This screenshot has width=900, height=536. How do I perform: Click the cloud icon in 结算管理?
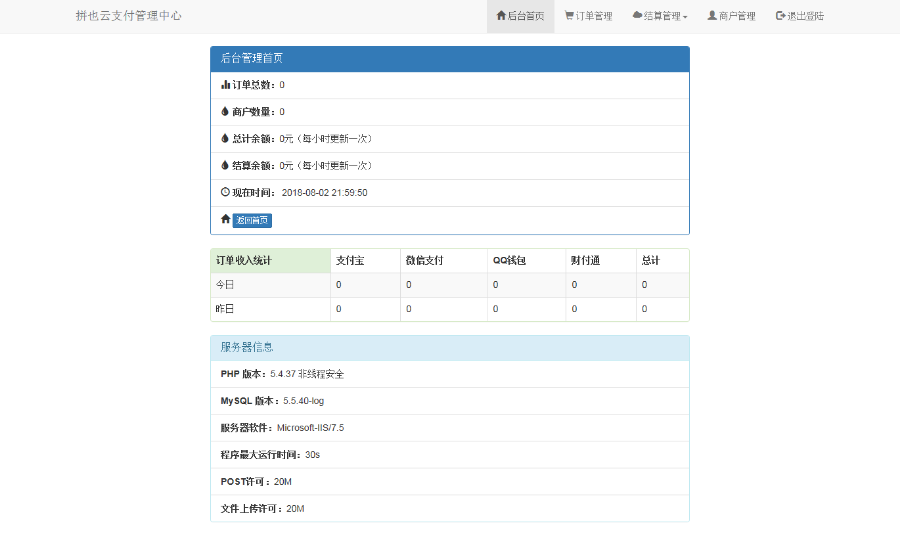[x=637, y=15]
